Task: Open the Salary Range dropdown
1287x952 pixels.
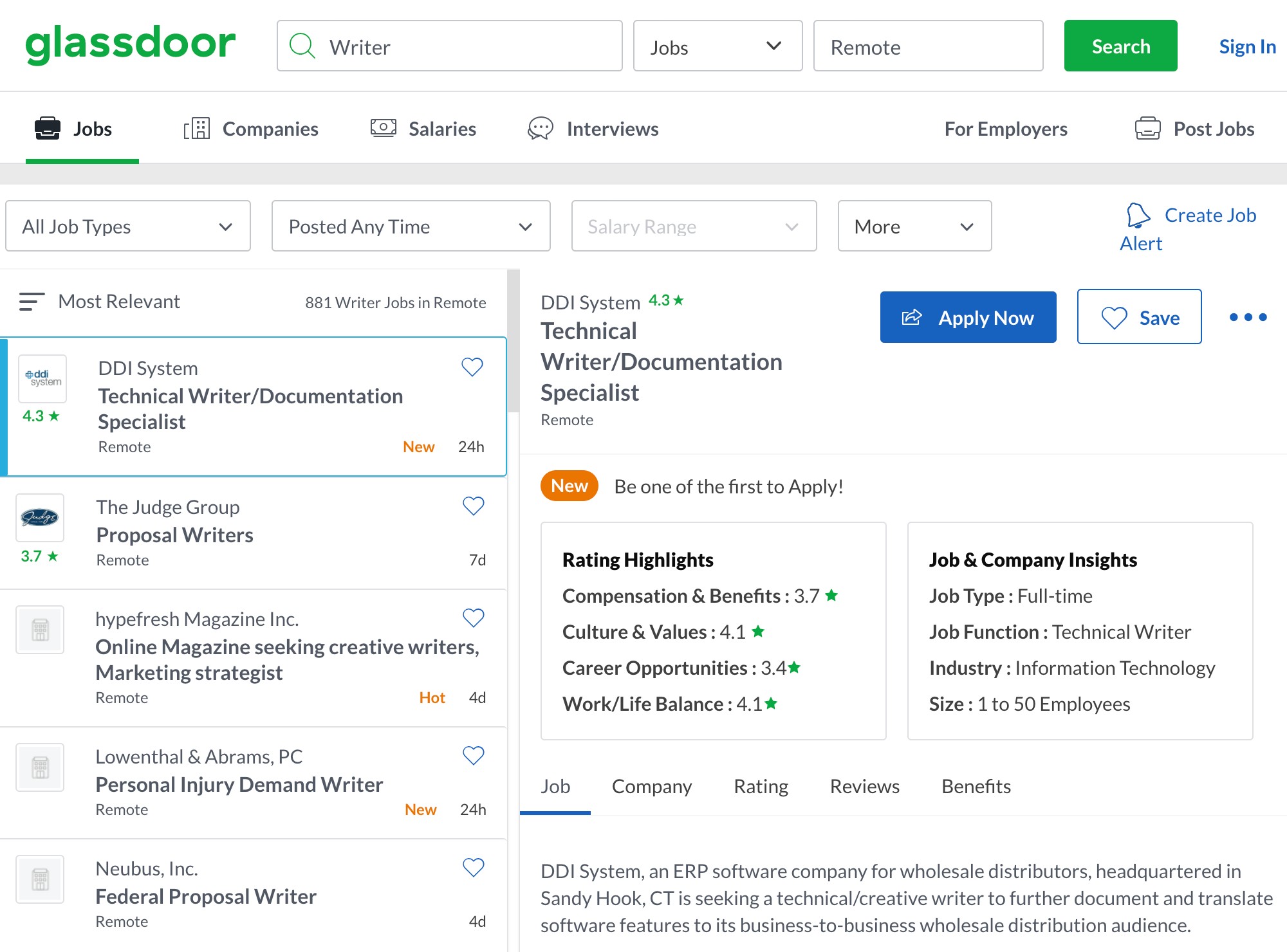Action: click(694, 226)
